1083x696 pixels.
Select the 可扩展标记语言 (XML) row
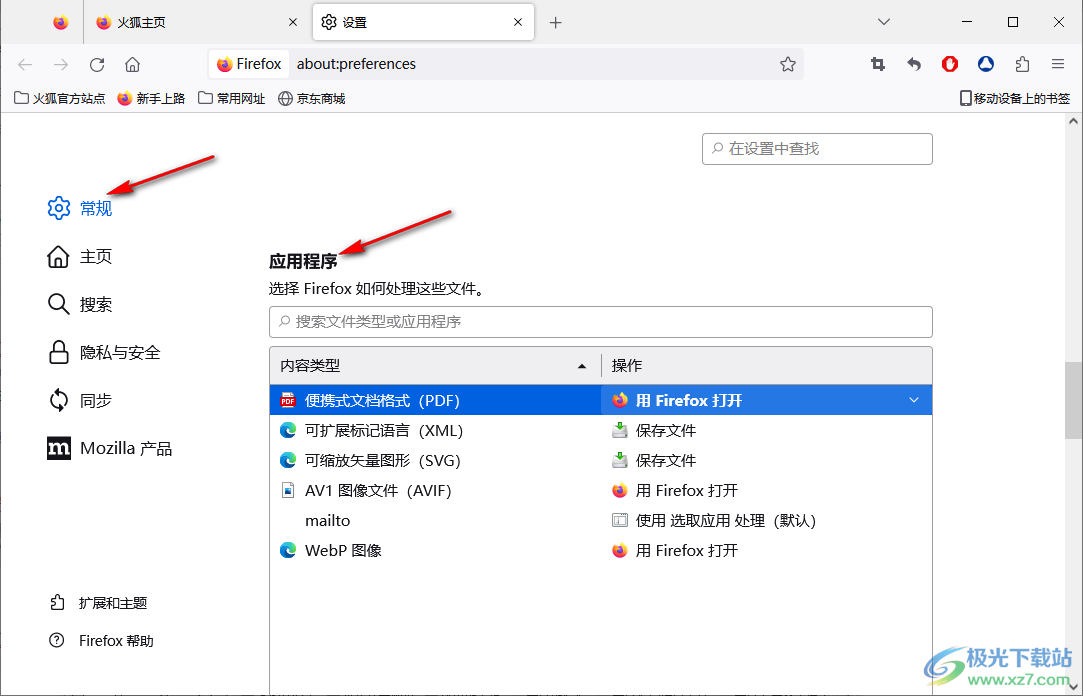(600, 430)
